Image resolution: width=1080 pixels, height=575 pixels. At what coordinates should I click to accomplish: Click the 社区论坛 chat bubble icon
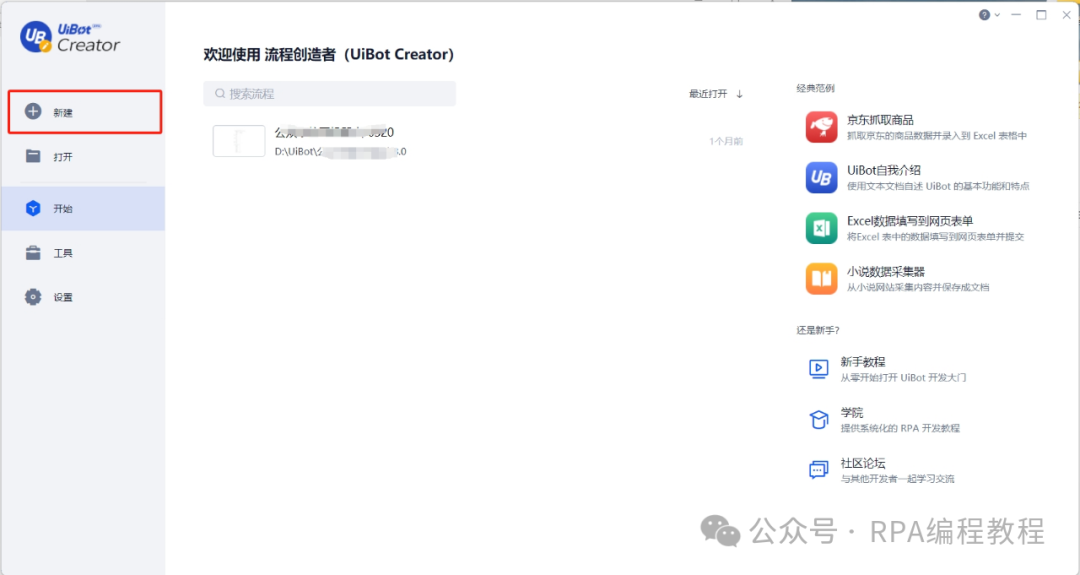818,470
